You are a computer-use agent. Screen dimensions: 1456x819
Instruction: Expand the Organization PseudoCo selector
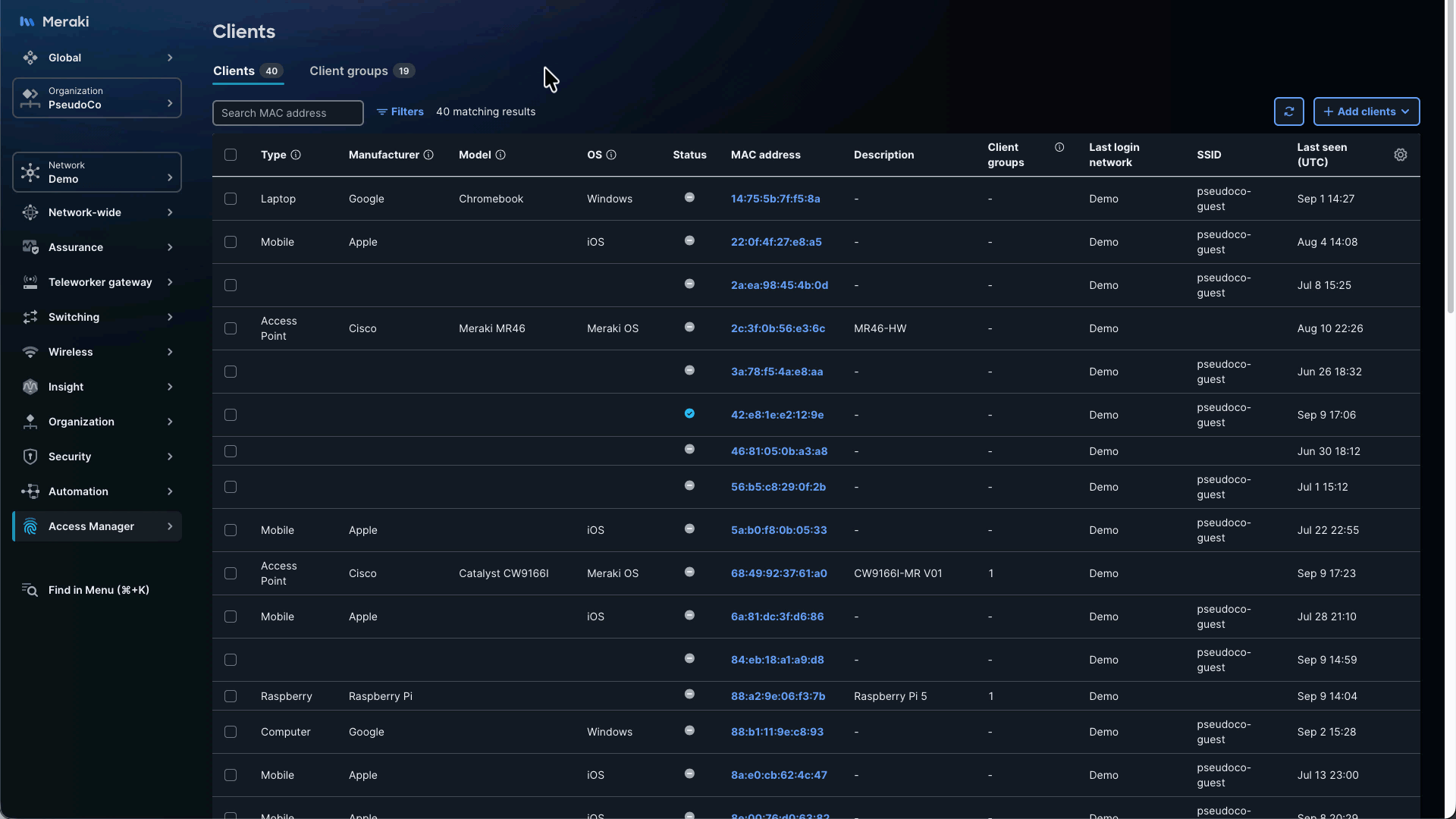pyautogui.click(x=97, y=98)
